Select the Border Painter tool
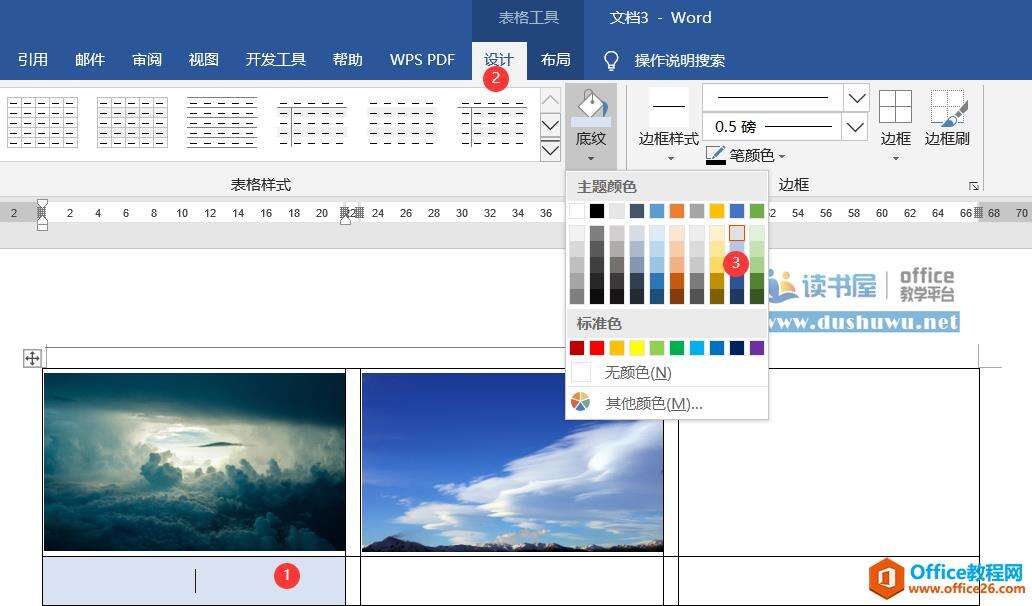Screen dimensions: 1032x606 (947, 107)
